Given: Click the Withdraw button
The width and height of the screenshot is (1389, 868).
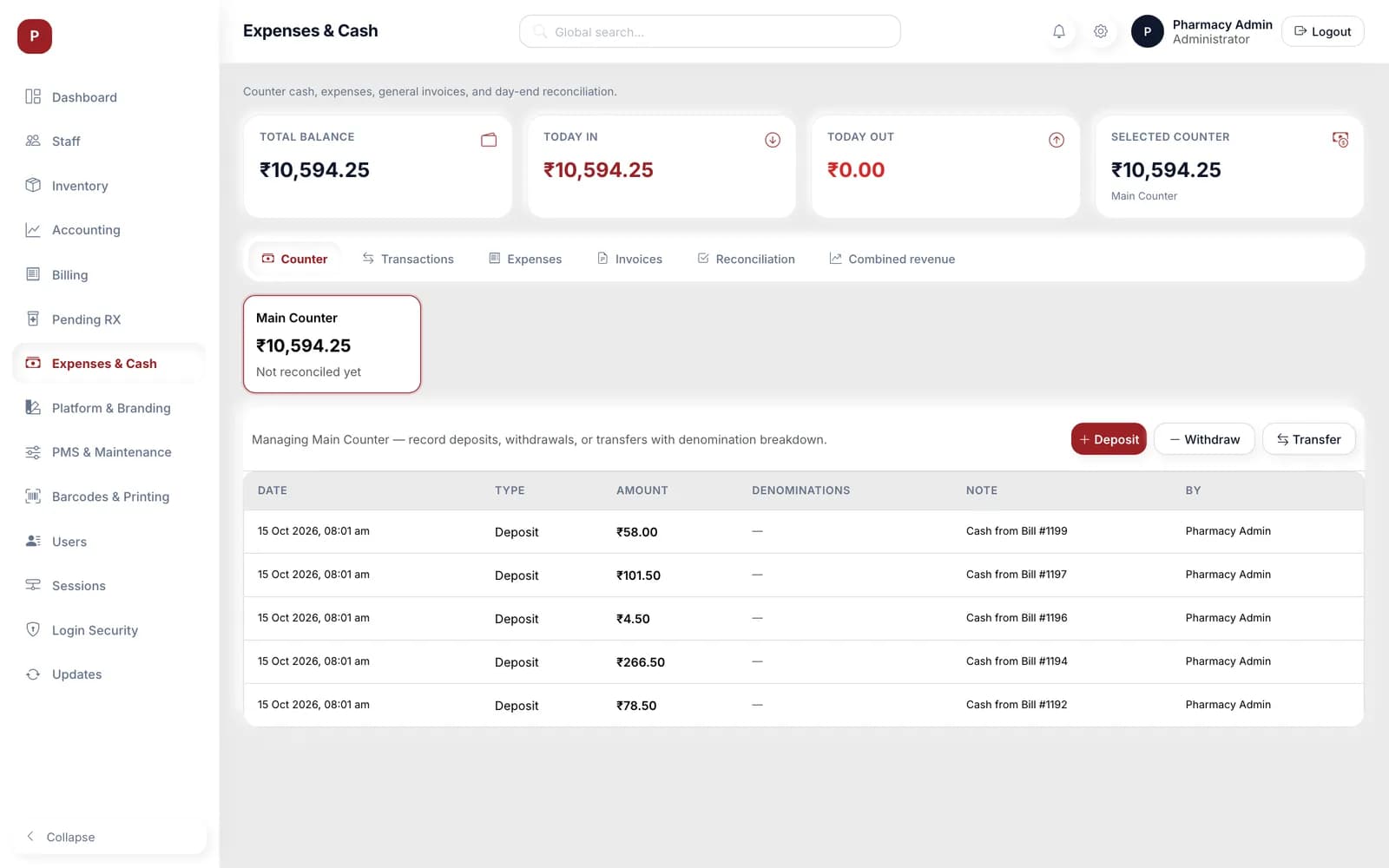Looking at the screenshot, I should tap(1204, 439).
